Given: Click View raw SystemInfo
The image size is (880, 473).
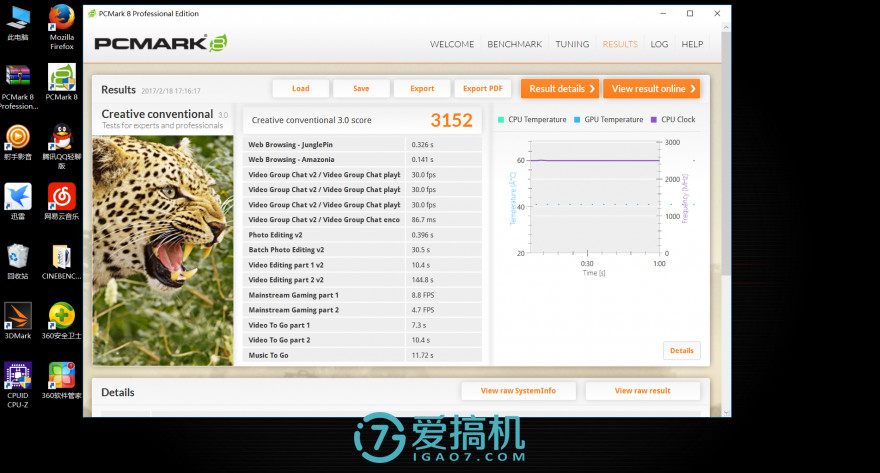Looking at the screenshot, I should [x=519, y=391].
